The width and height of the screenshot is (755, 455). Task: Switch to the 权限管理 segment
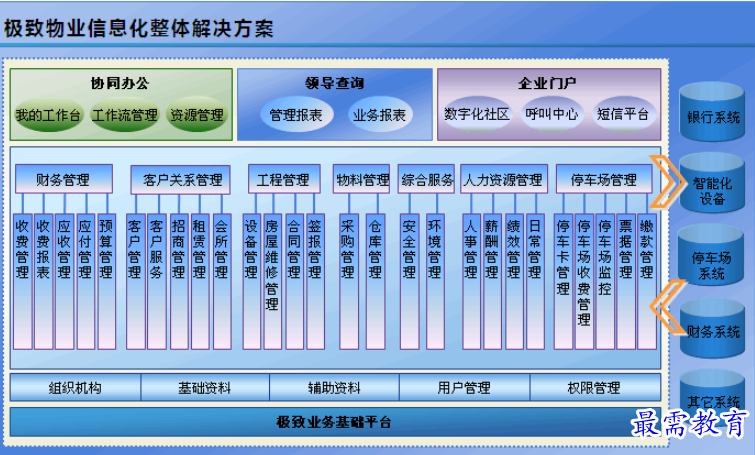tap(595, 388)
